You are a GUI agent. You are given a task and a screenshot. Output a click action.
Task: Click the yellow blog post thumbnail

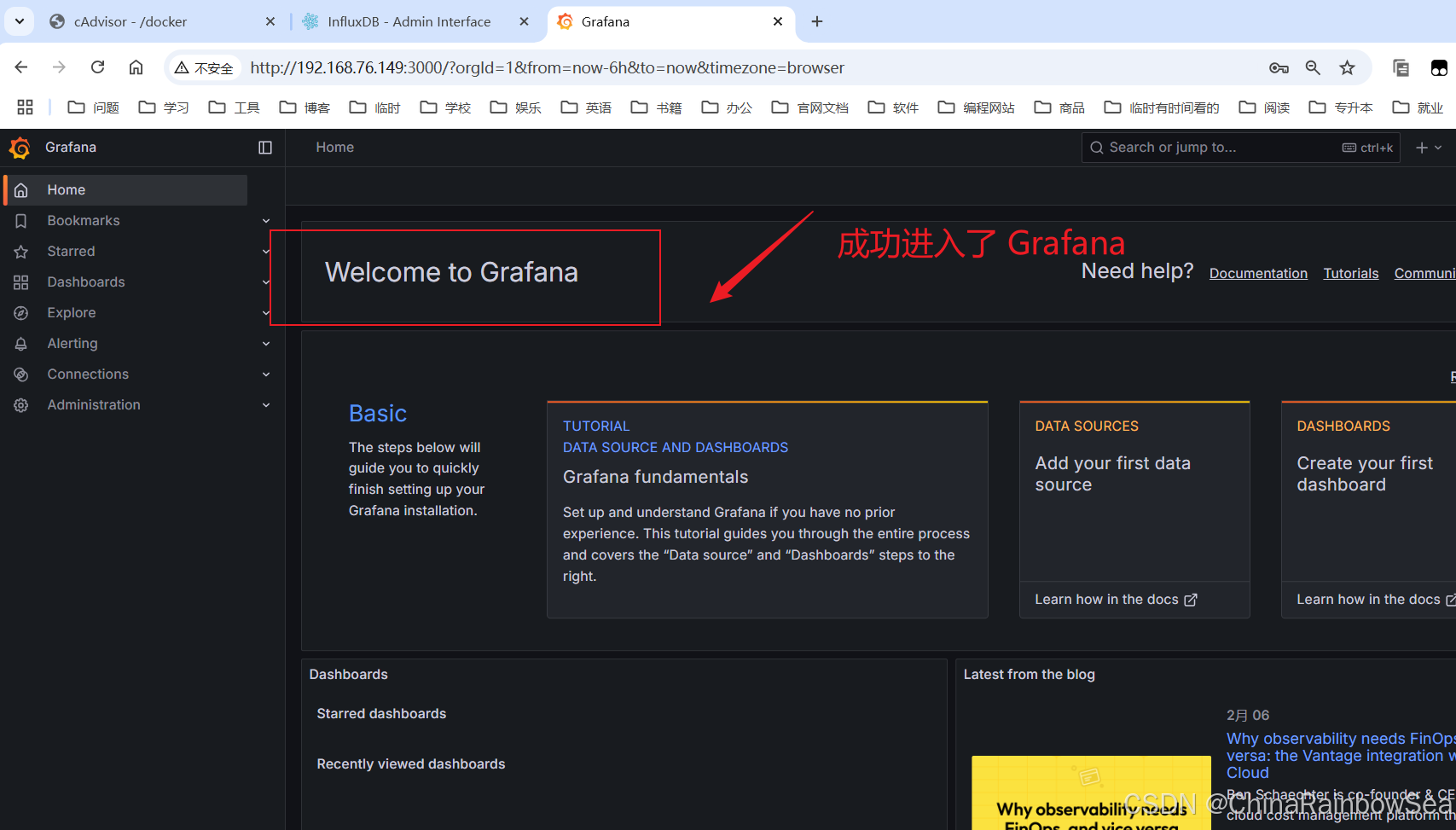[1091, 793]
